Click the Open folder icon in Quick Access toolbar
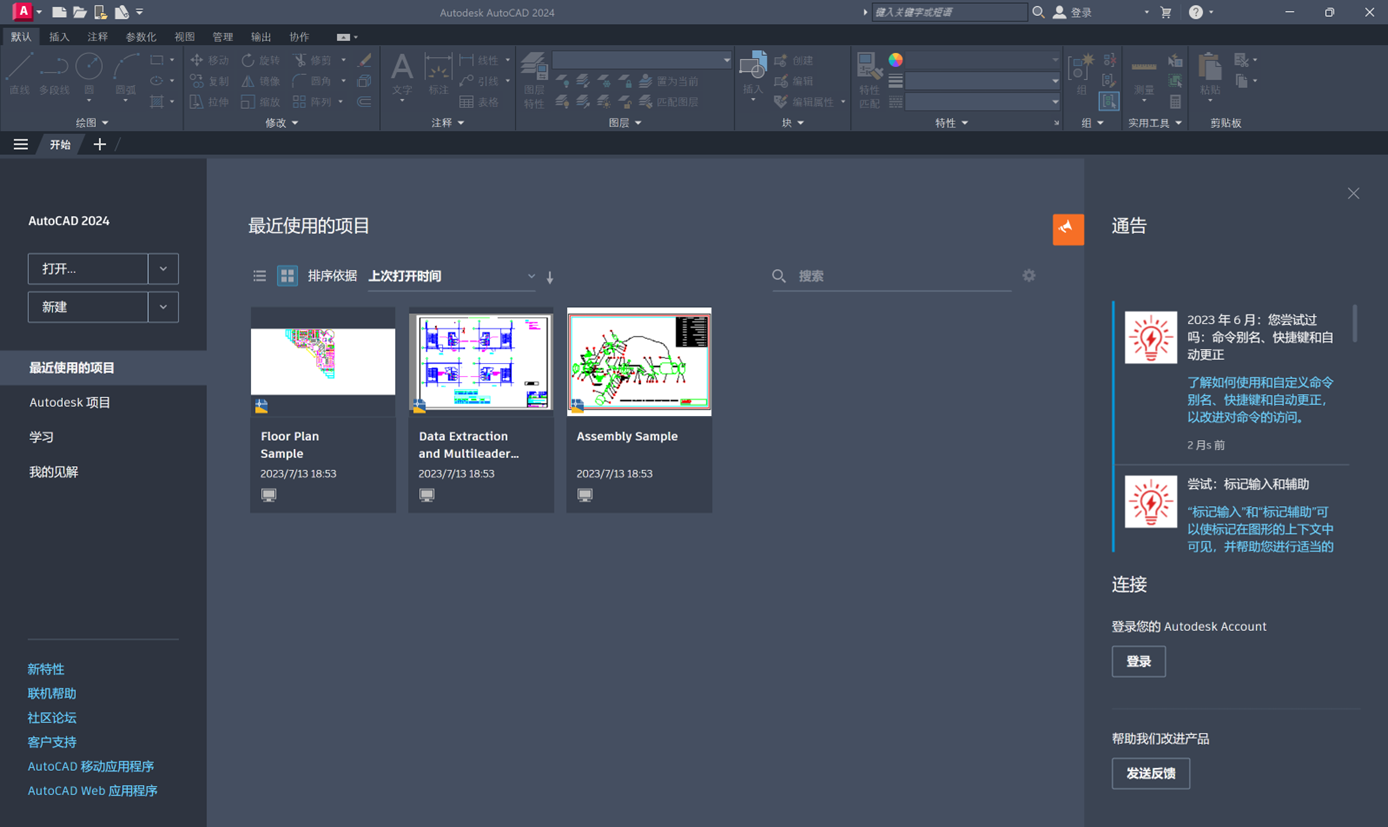1388x827 pixels. coord(80,12)
